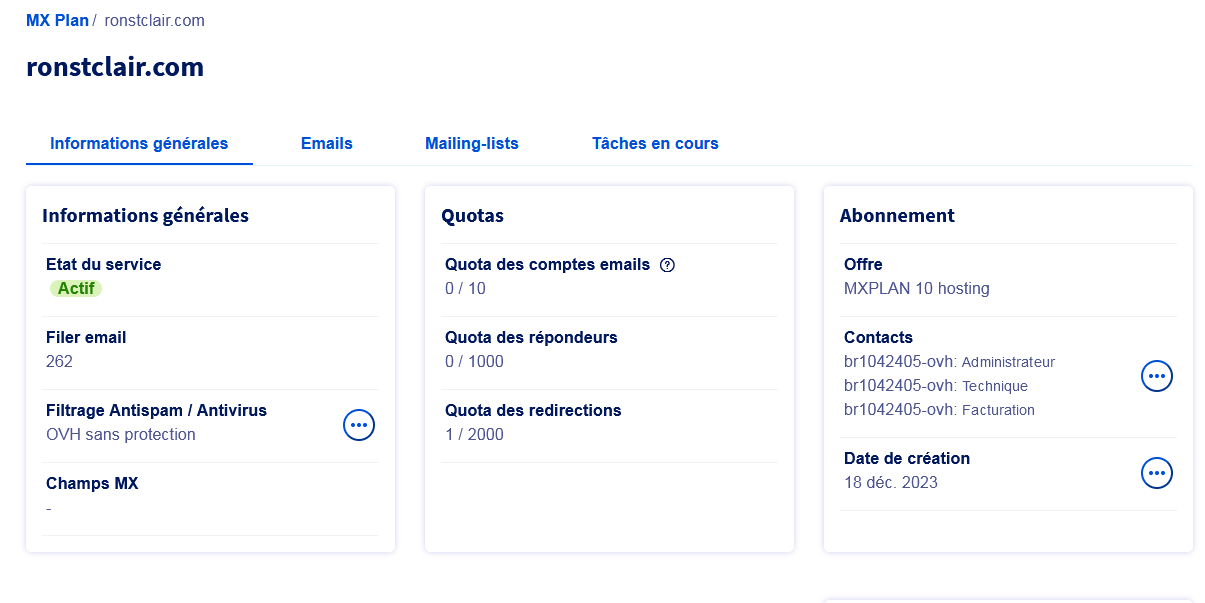Click the Facturation contact entry
The height and width of the screenshot is (603, 1205).
(939, 410)
